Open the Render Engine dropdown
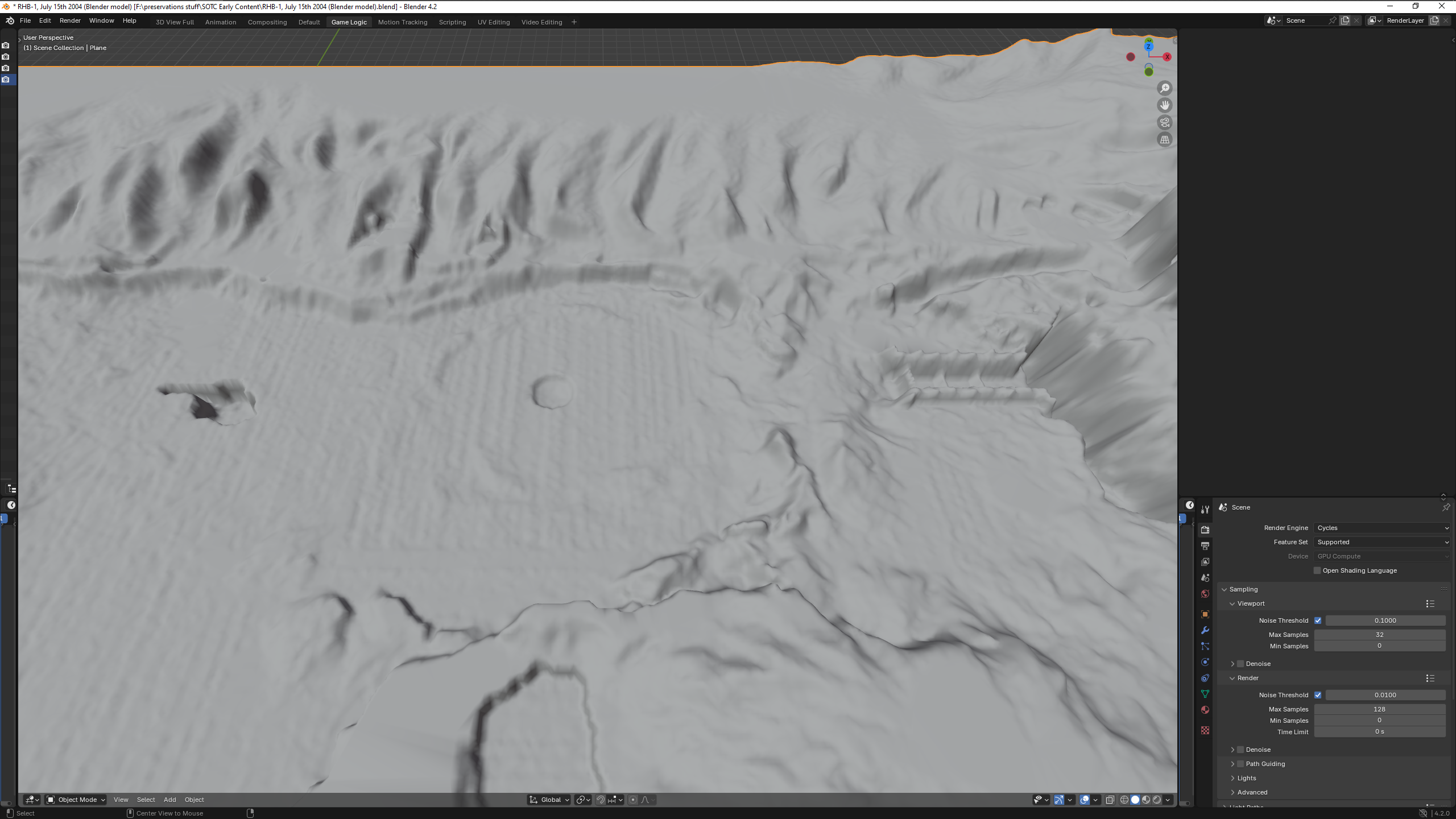This screenshot has height=819, width=1456. pyautogui.click(x=1382, y=528)
